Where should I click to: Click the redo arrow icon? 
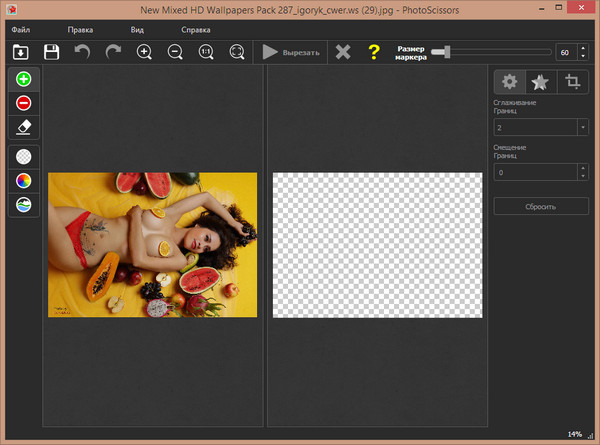(x=113, y=52)
